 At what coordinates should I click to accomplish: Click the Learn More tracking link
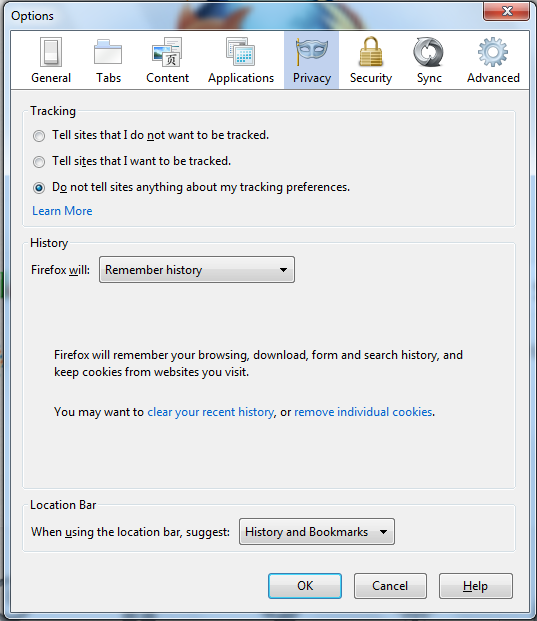point(62,211)
